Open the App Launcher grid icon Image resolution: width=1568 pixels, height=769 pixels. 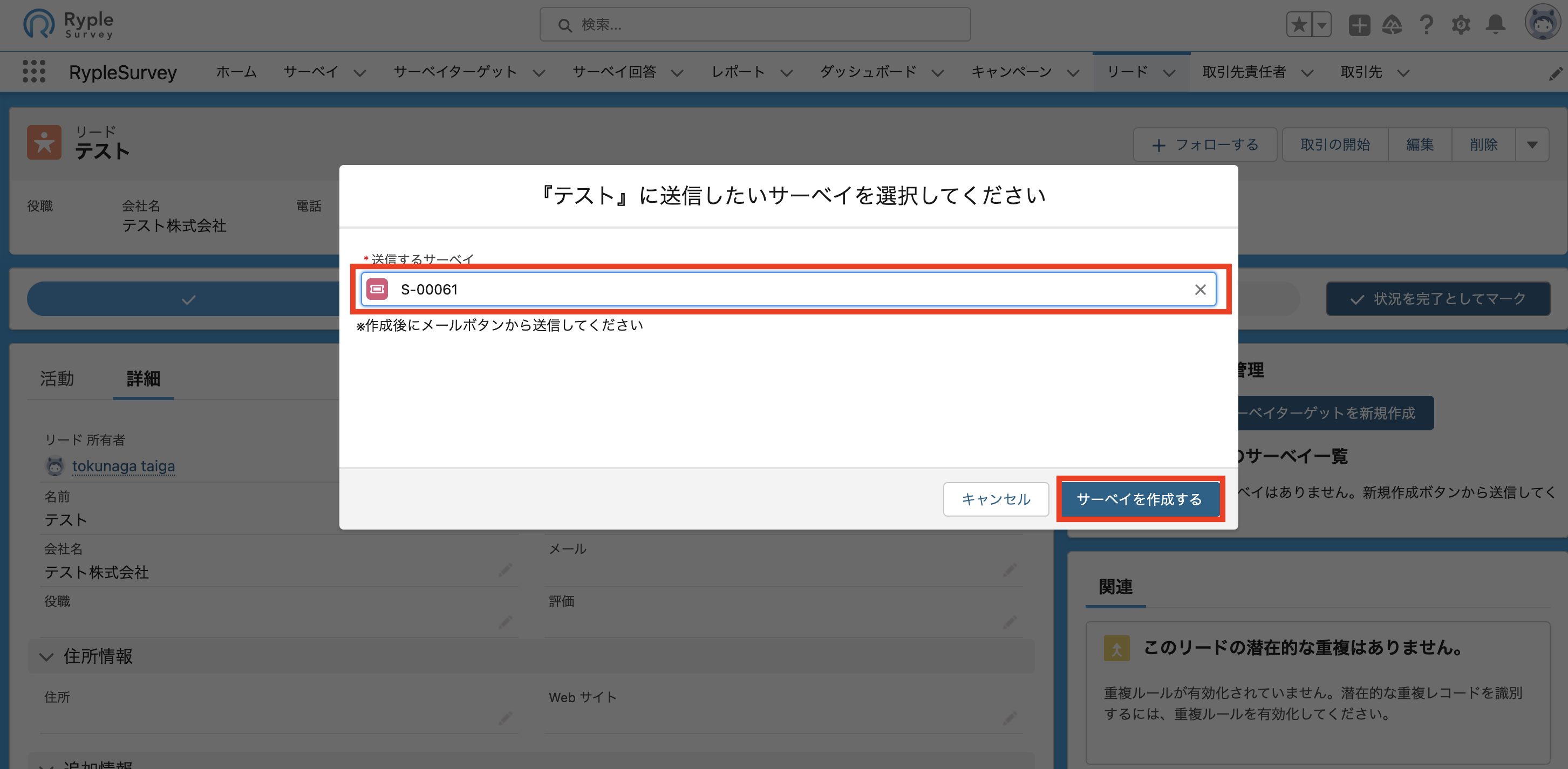coord(33,72)
